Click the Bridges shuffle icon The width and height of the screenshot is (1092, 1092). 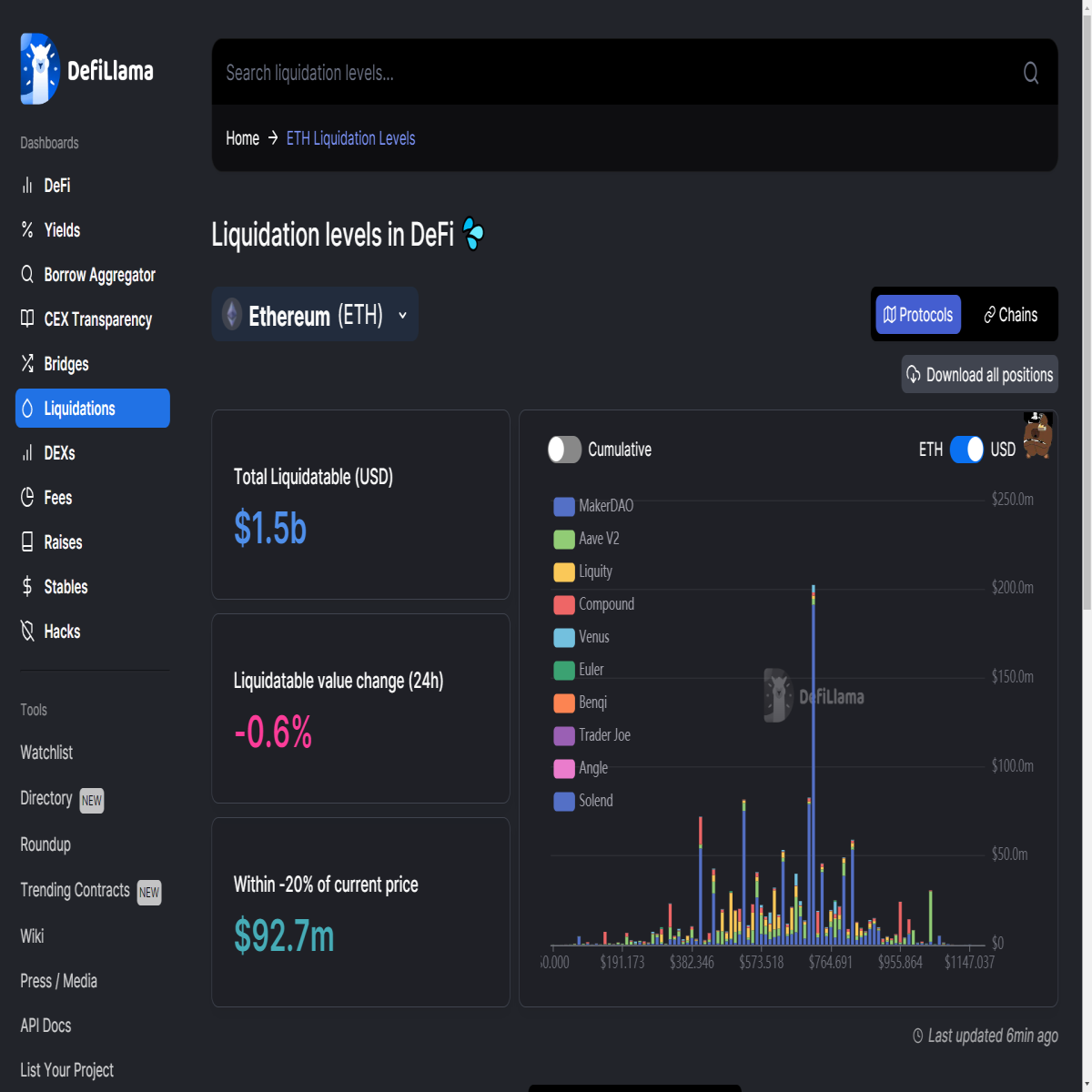(x=27, y=364)
